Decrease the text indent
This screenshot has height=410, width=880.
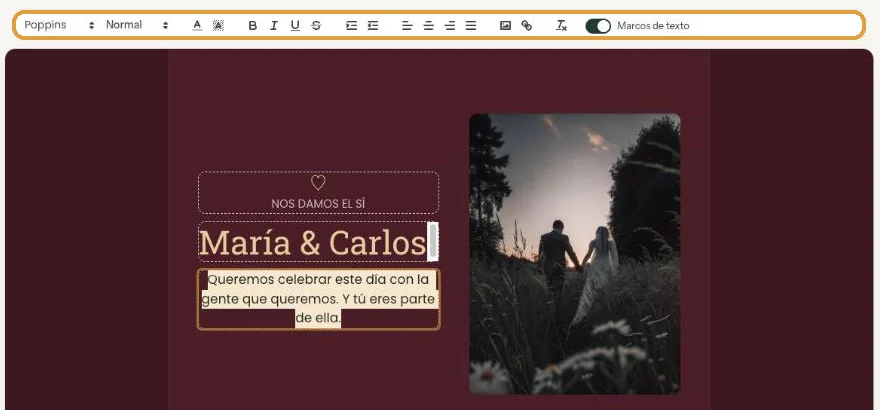tap(373, 25)
